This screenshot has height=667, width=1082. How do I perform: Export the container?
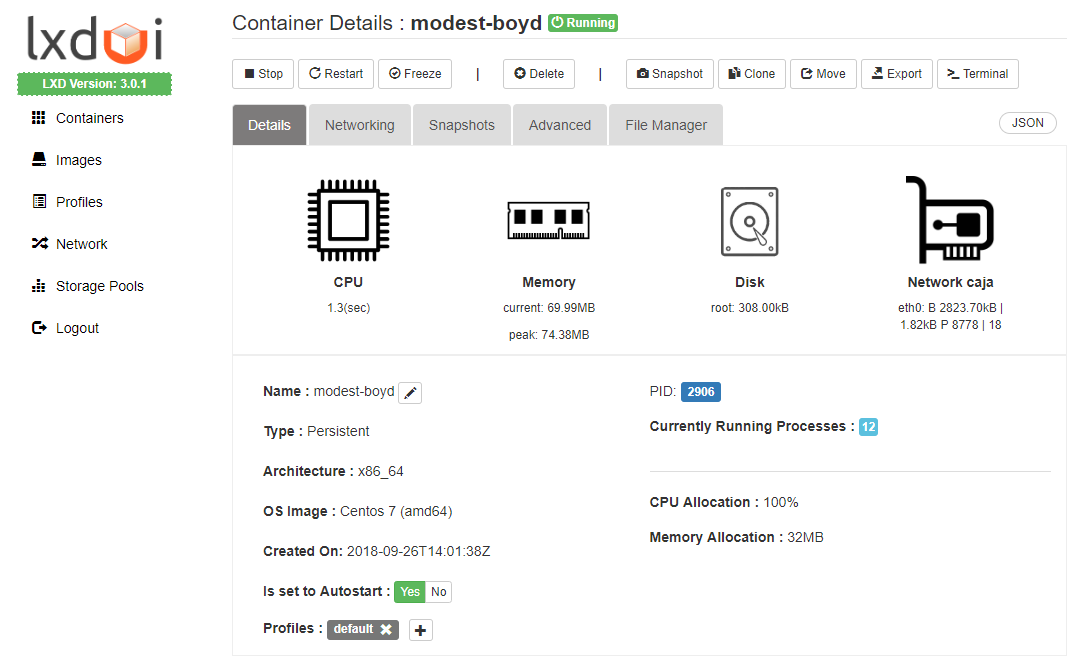(x=897, y=74)
